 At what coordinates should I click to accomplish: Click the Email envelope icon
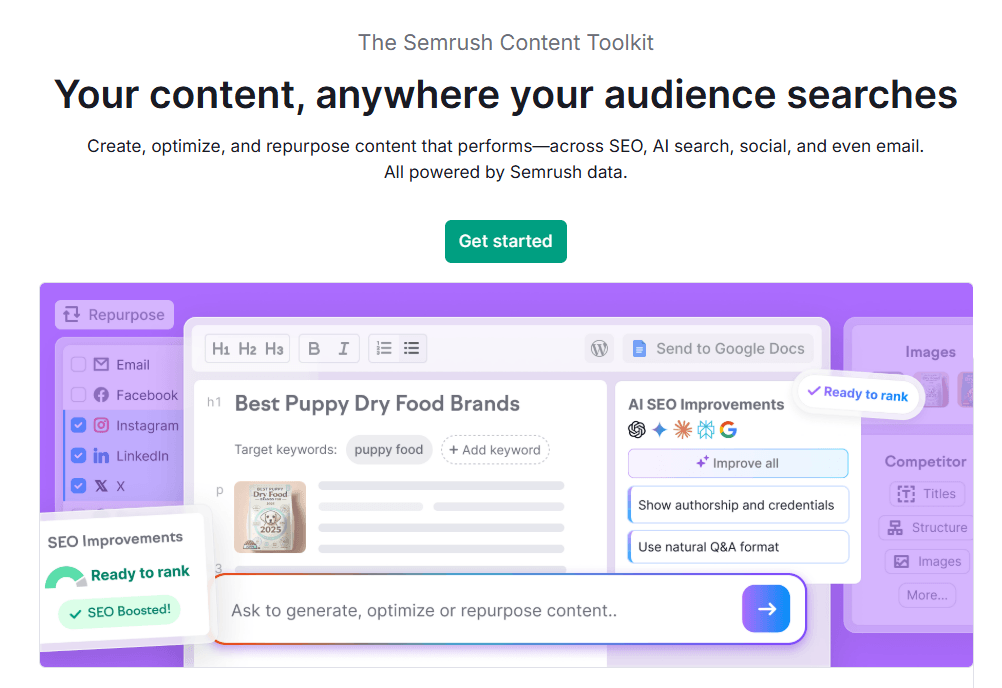click(101, 365)
